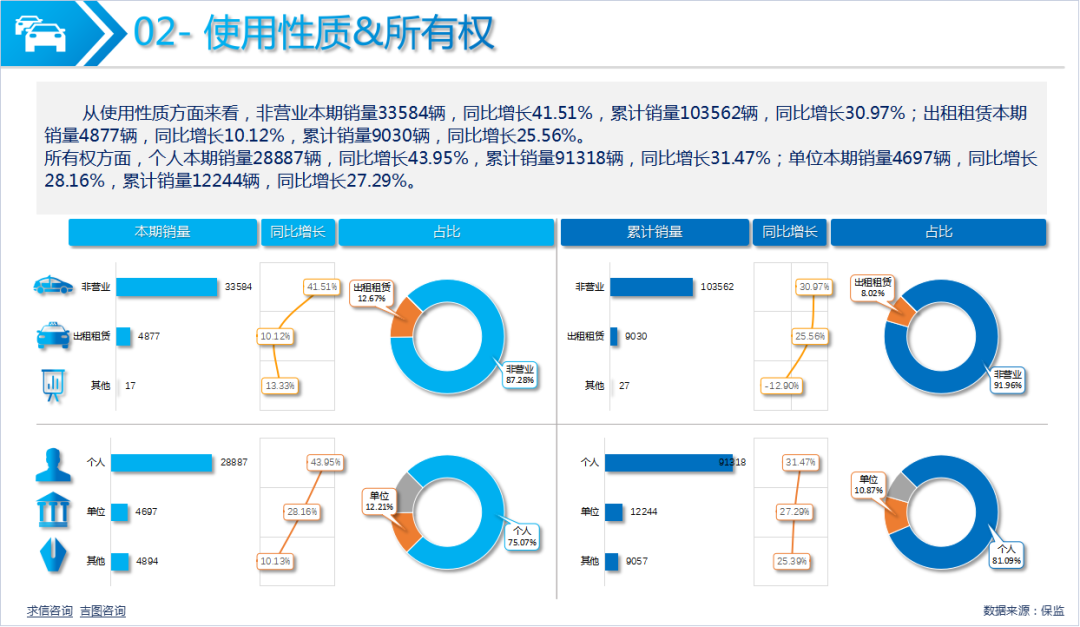This screenshot has width=1080, height=627.
Task: Select the dark-blue 占比 header
Action: click(x=938, y=232)
